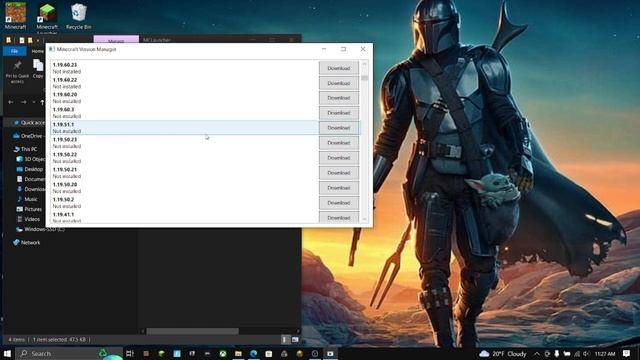Click the Version Manager vertical scrollbar thumb
The width and height of the screenshot is (640, 360).
tap(364, 77)
